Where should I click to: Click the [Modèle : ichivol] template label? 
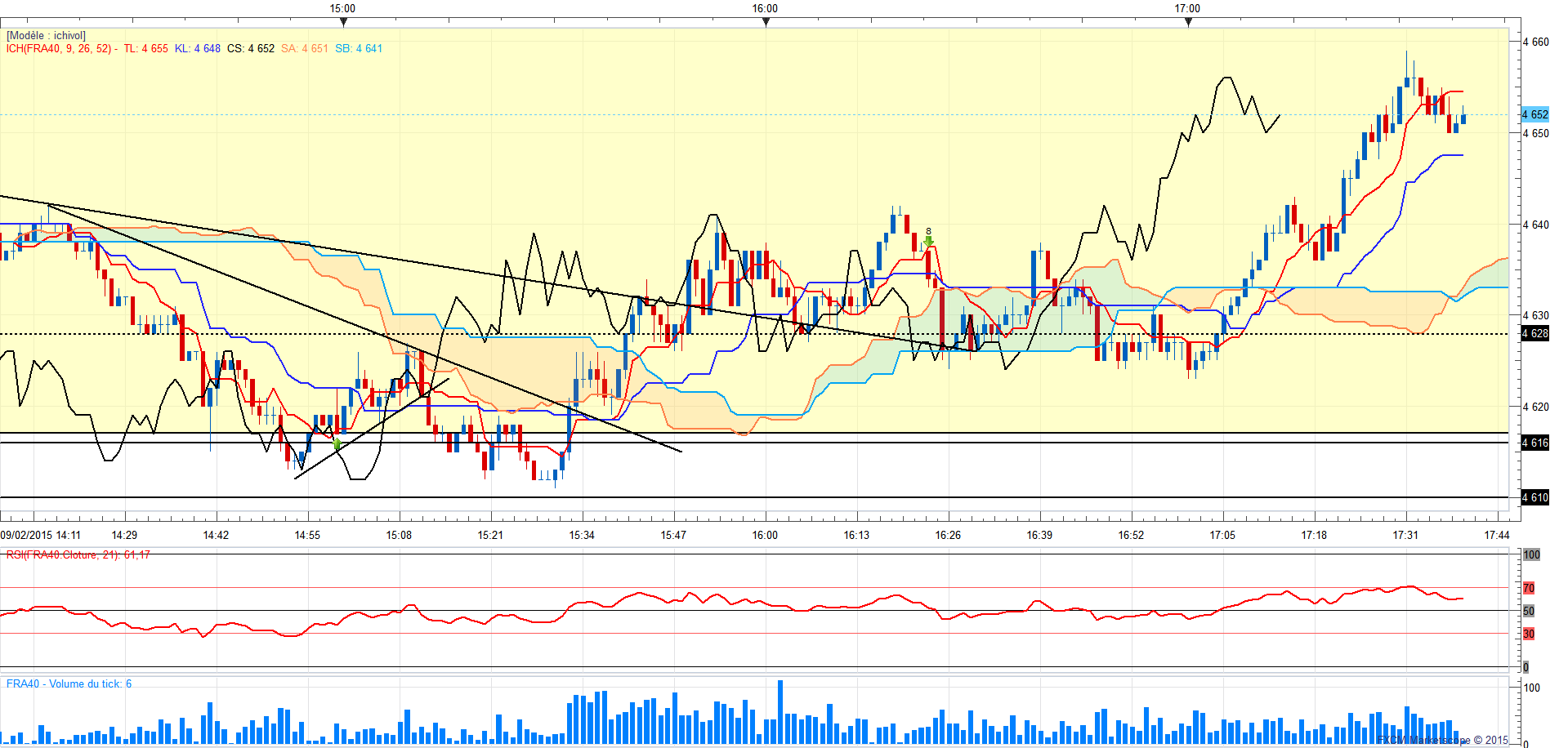pos(46,36)
